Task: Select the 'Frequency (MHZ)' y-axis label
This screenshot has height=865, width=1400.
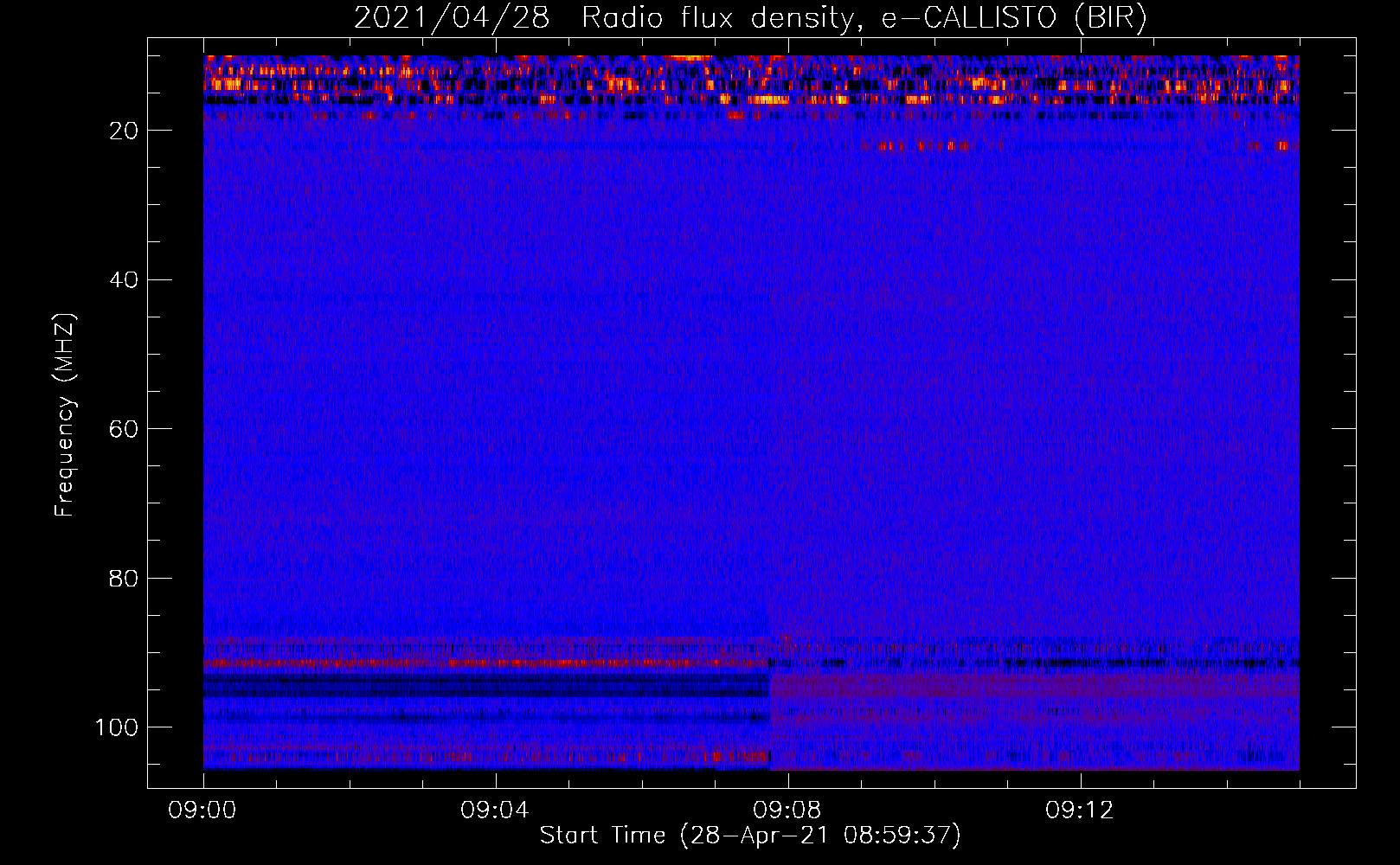Action: click(65, 415)
